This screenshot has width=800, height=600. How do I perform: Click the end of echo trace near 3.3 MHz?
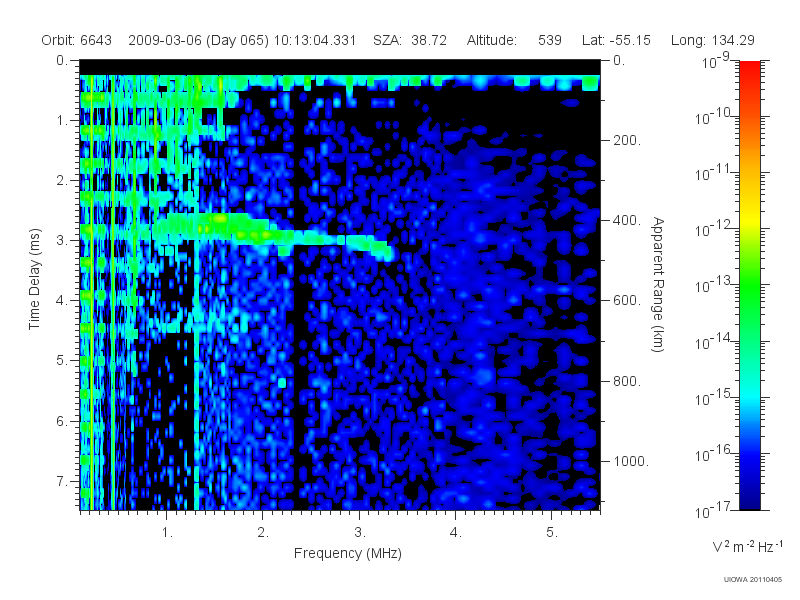(385, 251)
